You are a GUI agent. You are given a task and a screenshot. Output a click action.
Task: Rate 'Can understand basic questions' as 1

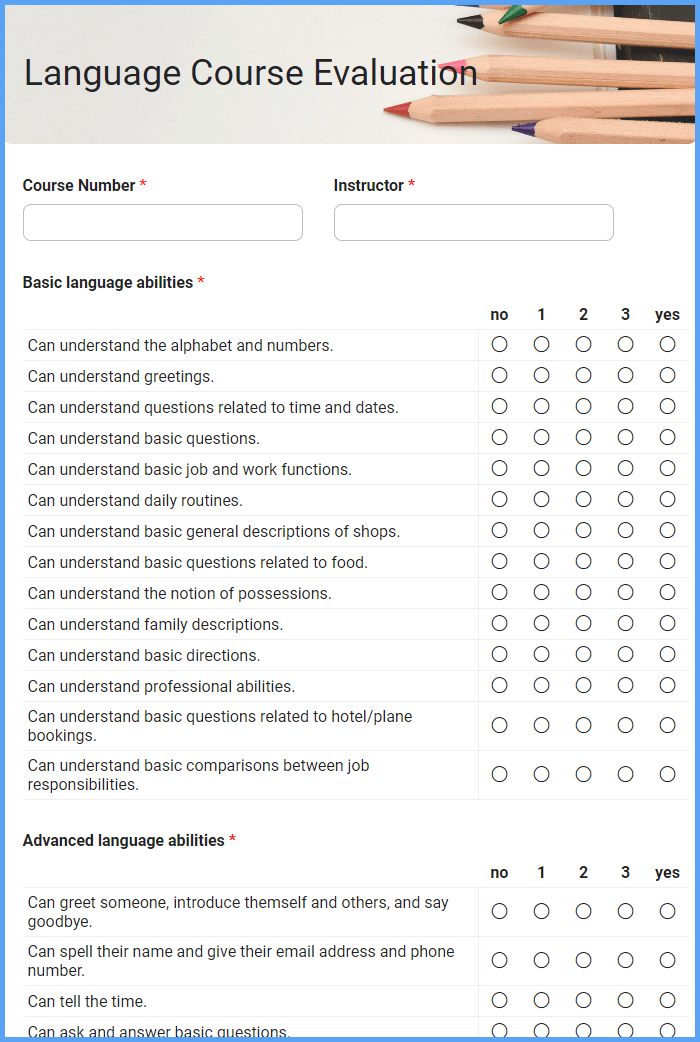click(x=541, y=438)
